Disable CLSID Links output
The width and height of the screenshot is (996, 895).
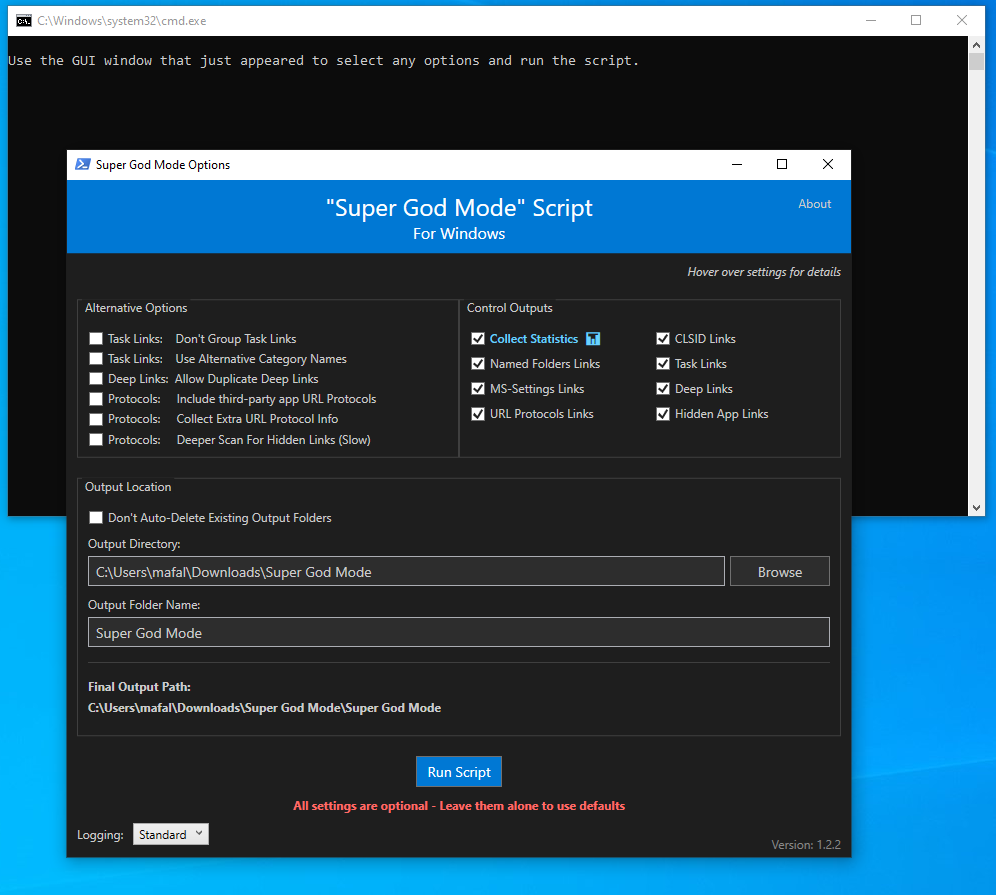[x=663, y=339]
